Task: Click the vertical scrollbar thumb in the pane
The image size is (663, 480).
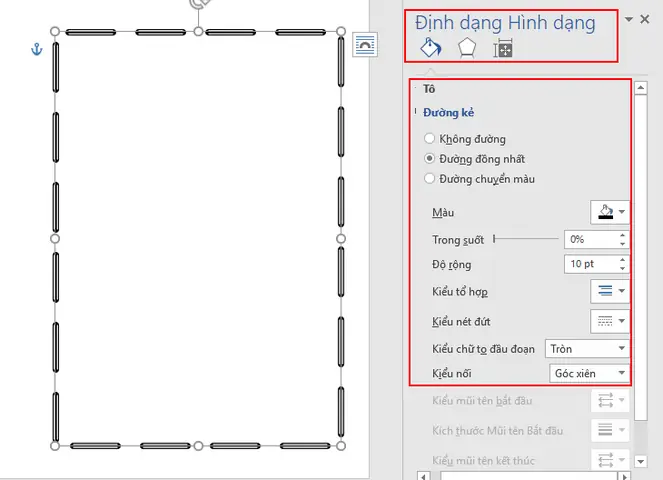Action: click(641, 258)
